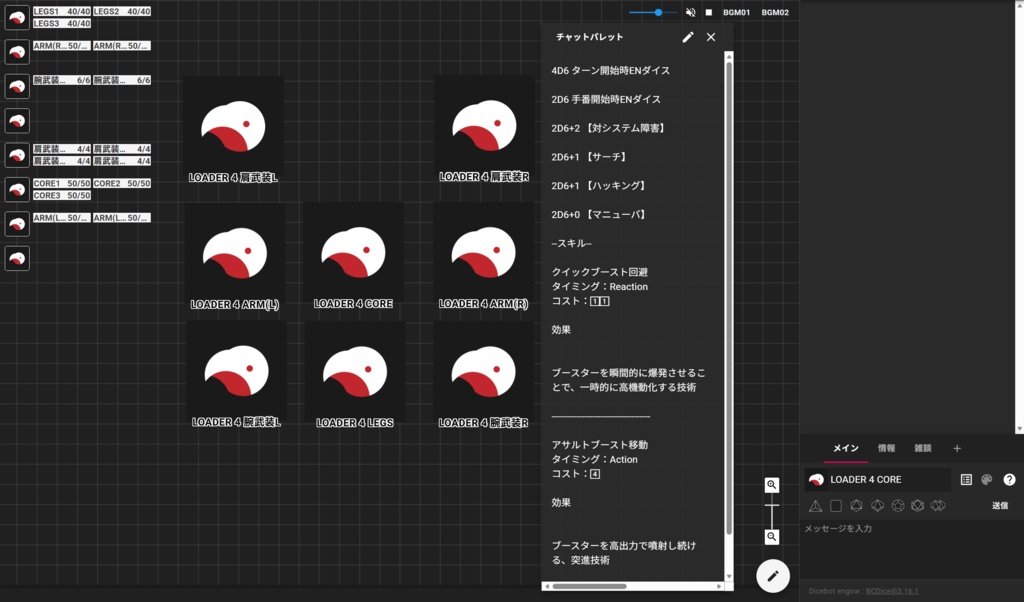This screenshot has width=1024, height=602.
Task: Unmute the BGM speaker icon
Action: click(x=690, y=12)
